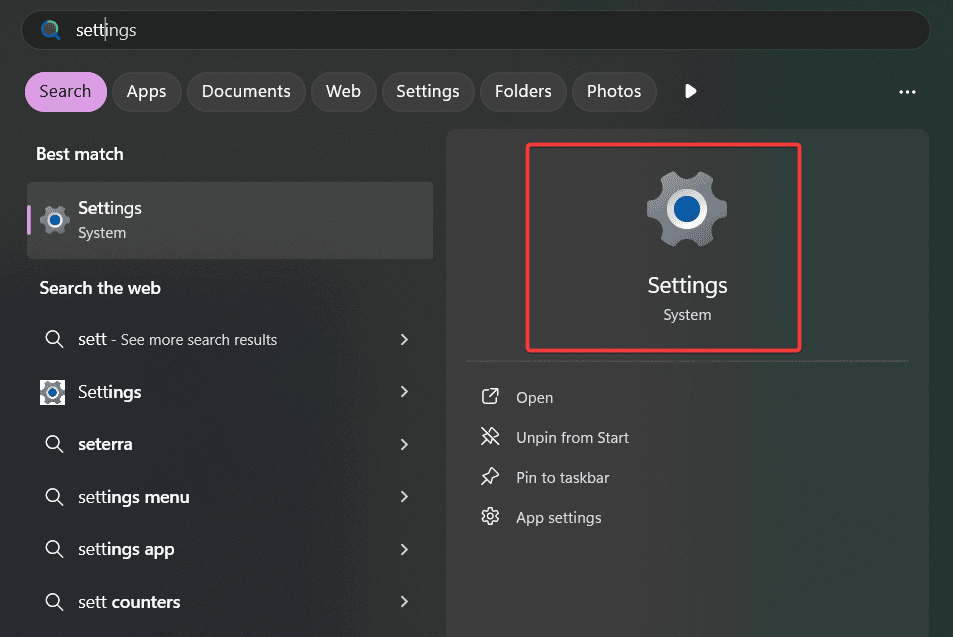
Task: Switch to the Settings filter tab
Action: 428,92
